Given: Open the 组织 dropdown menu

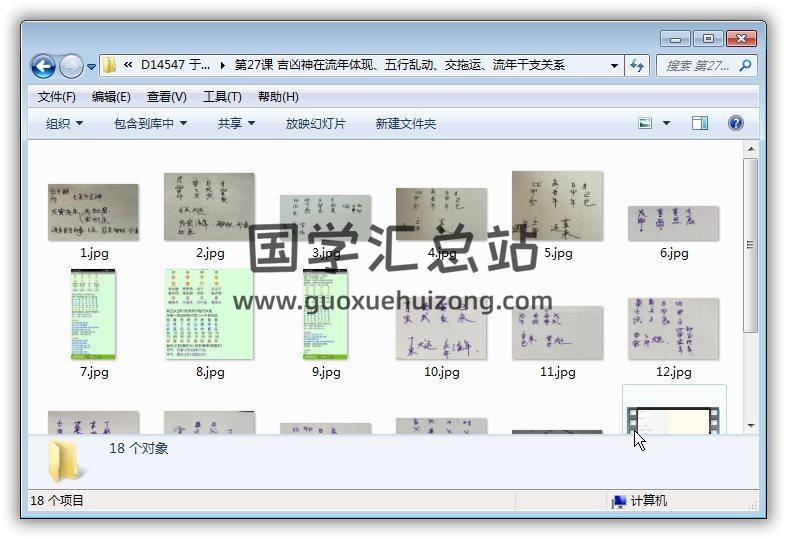Looking at the screenshot, I should (x=64, y=123).
